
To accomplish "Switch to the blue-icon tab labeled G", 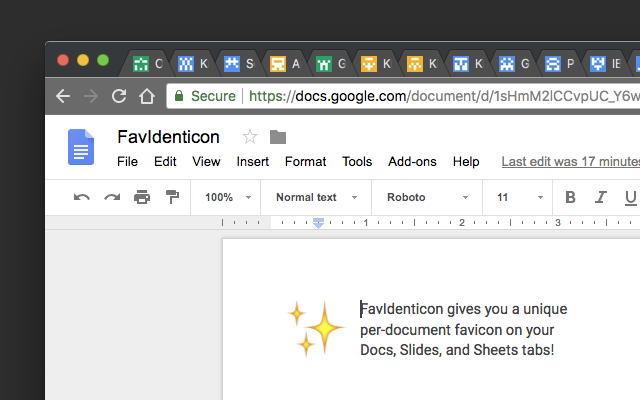I will coord(514,64).
